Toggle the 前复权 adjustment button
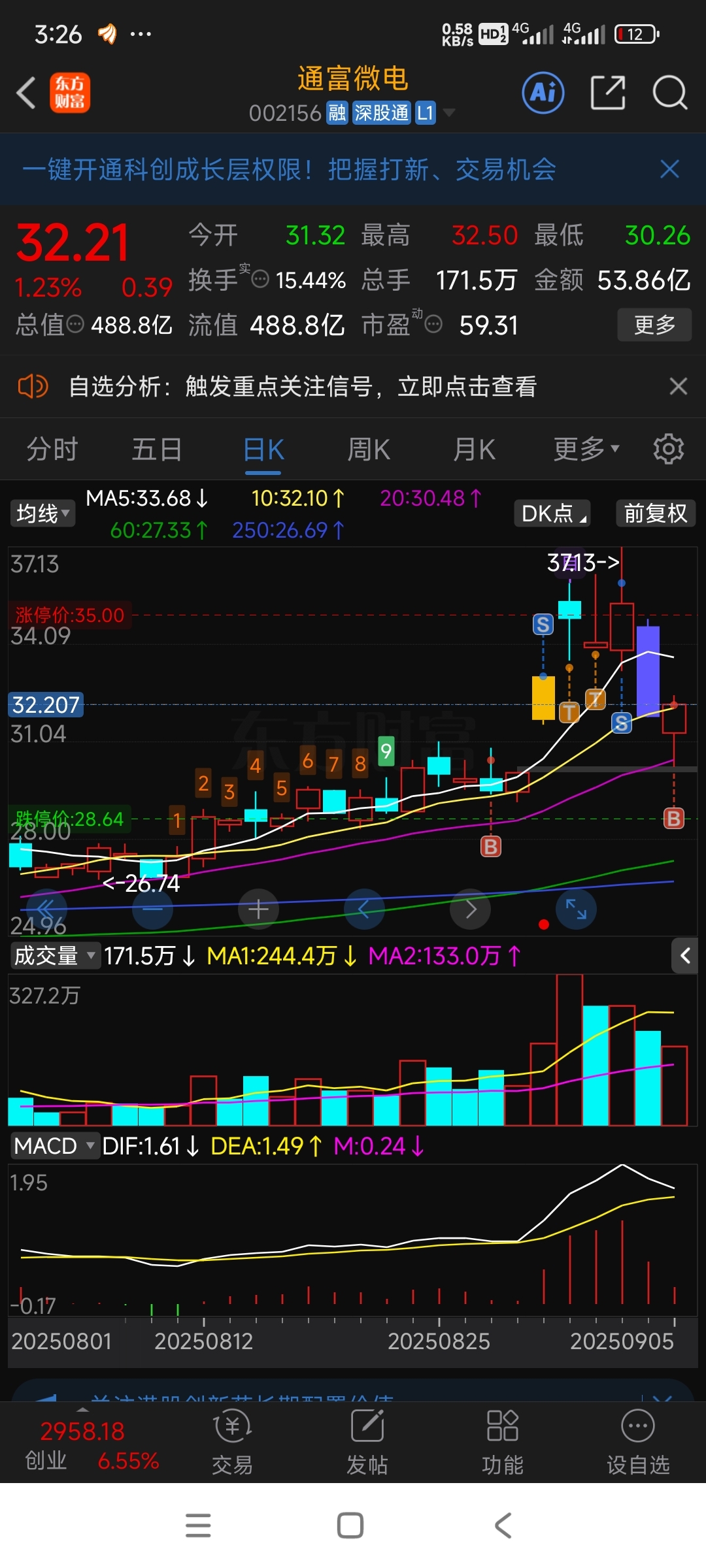Screen dimensions: 706x1568 click(x=656, y=514)
